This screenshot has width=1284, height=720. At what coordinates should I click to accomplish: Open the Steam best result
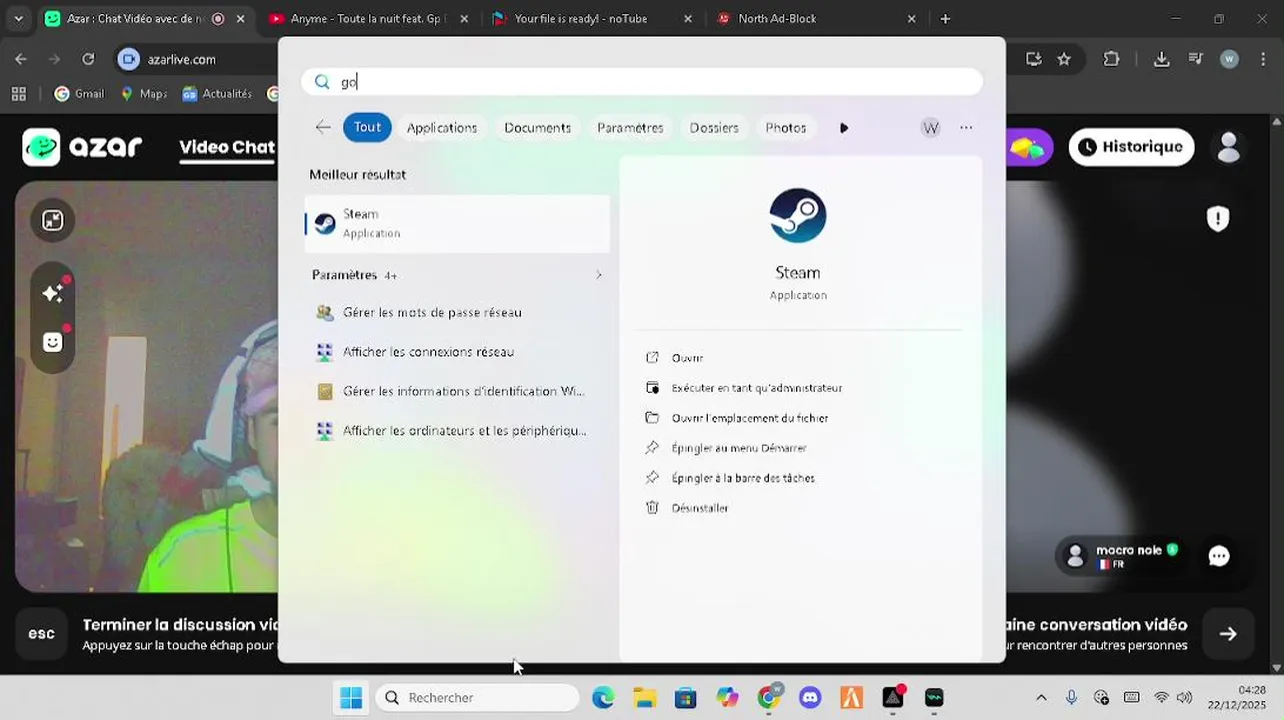(457, 223)
